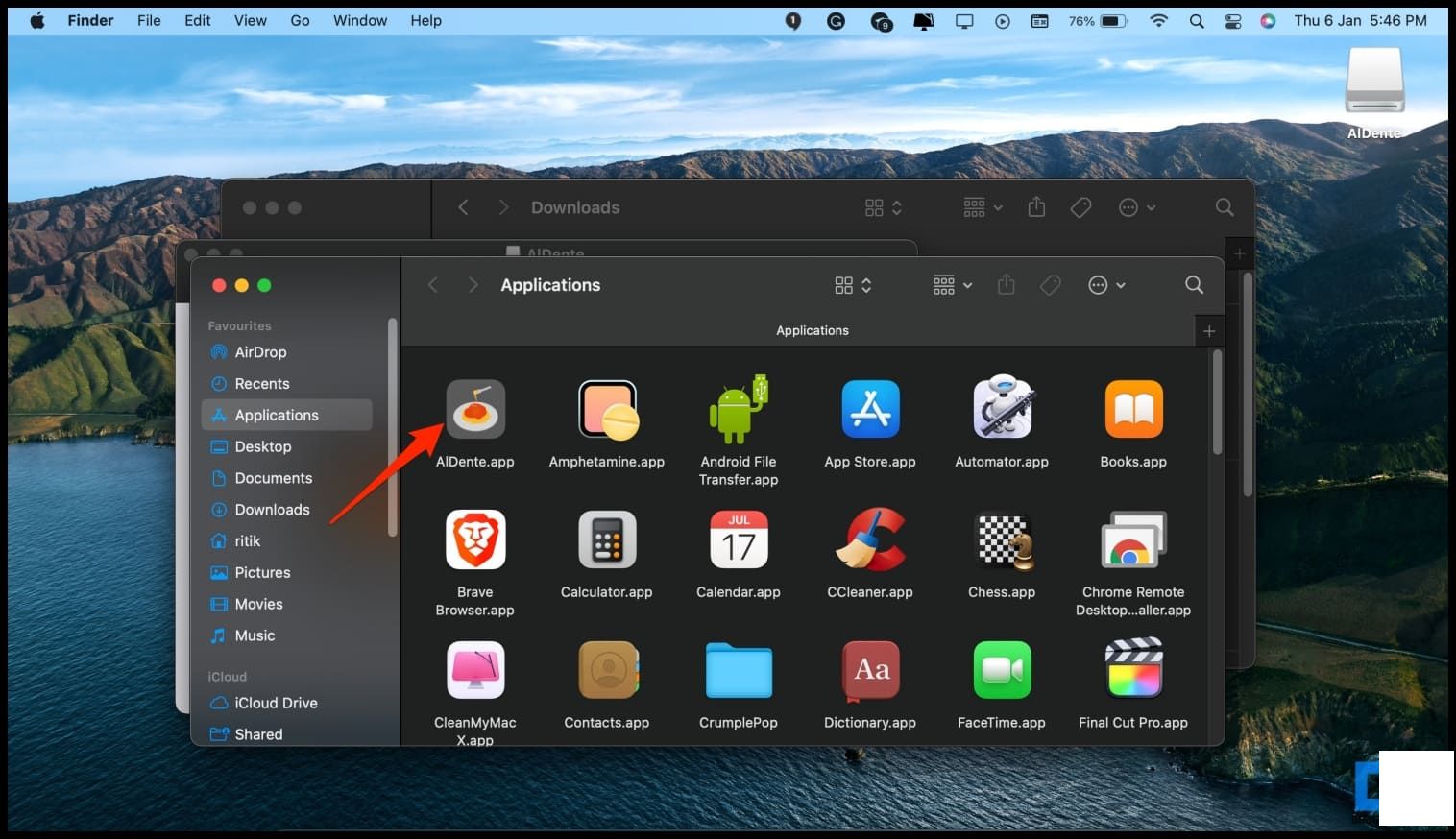Open App Store.app icon
The image size is (1456, 839).
(870, 409)
